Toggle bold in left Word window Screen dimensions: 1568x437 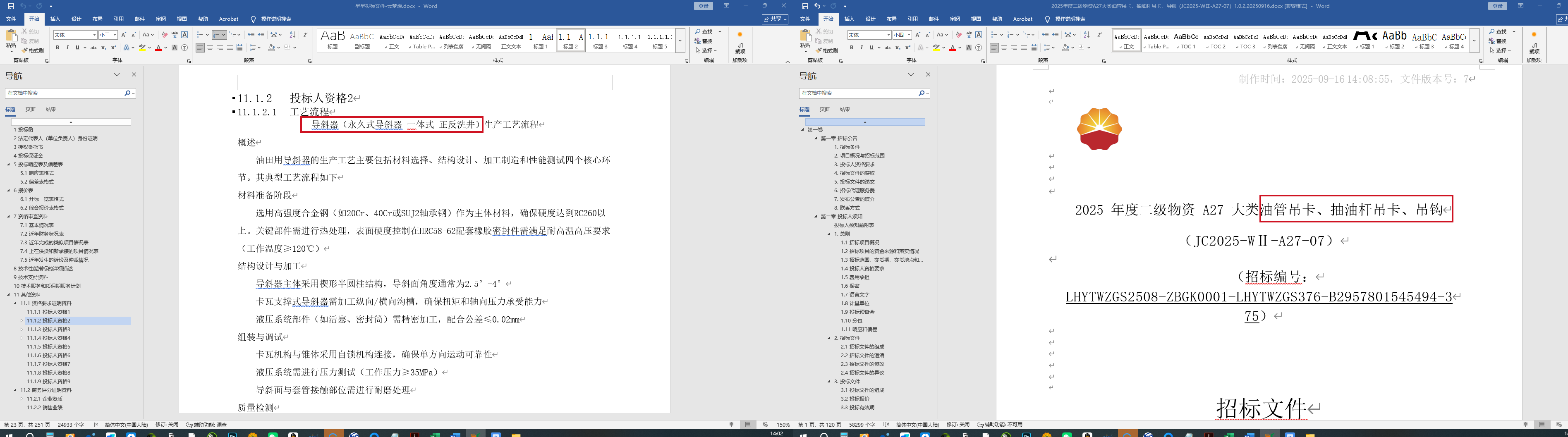point(58,48)
